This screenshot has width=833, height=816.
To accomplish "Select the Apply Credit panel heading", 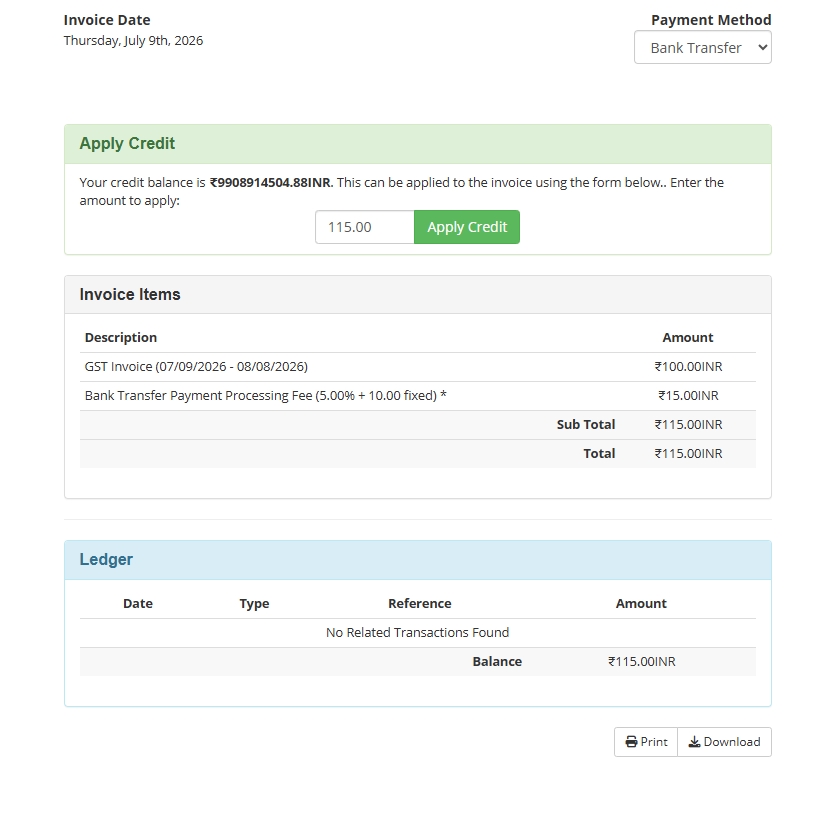I will (x=127, y=143).
